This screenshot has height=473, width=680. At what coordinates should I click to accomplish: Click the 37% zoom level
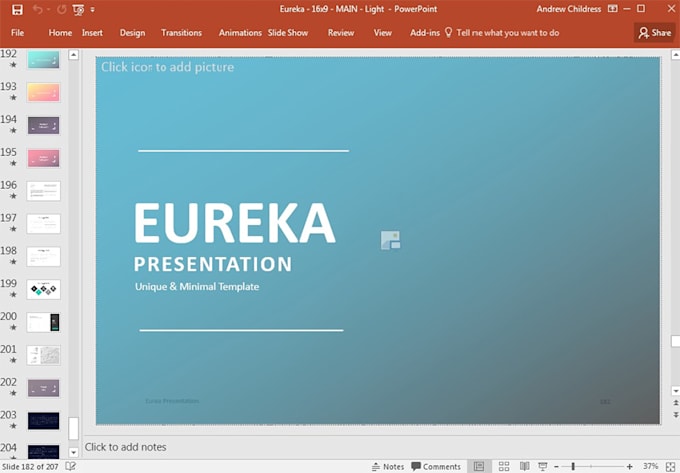(x=650, y=466)
